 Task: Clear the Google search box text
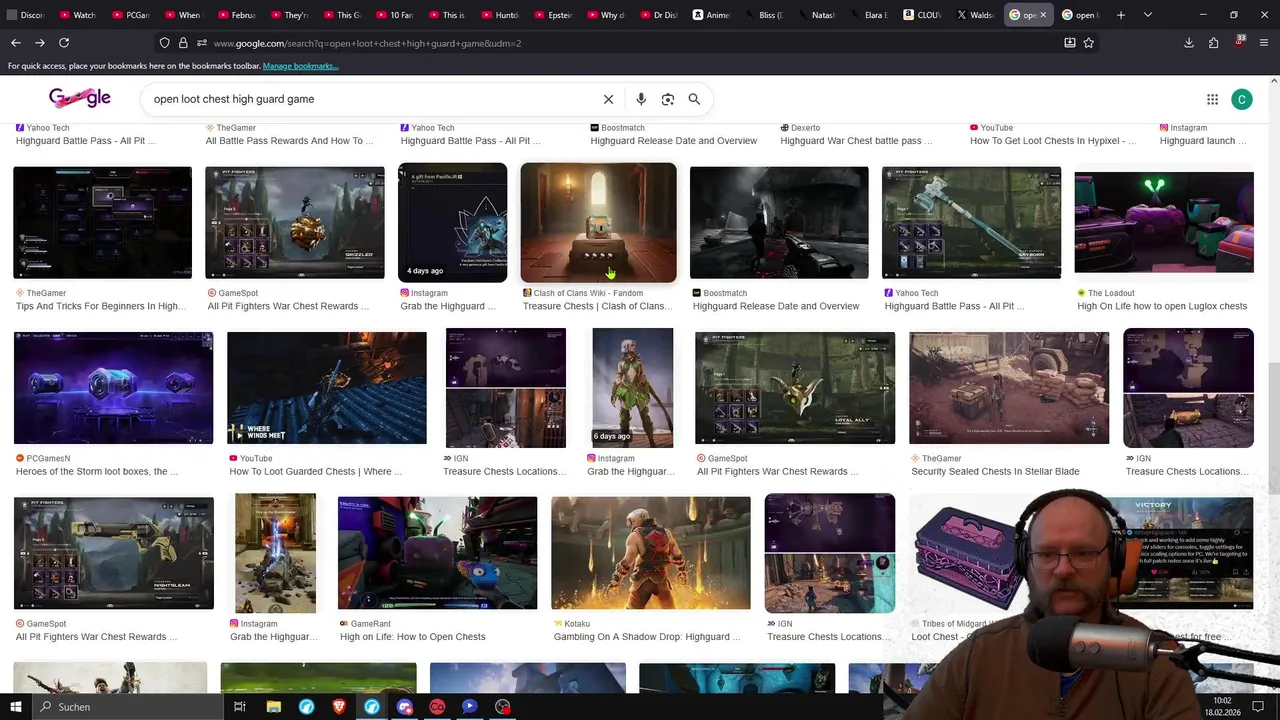coord(608,99)
